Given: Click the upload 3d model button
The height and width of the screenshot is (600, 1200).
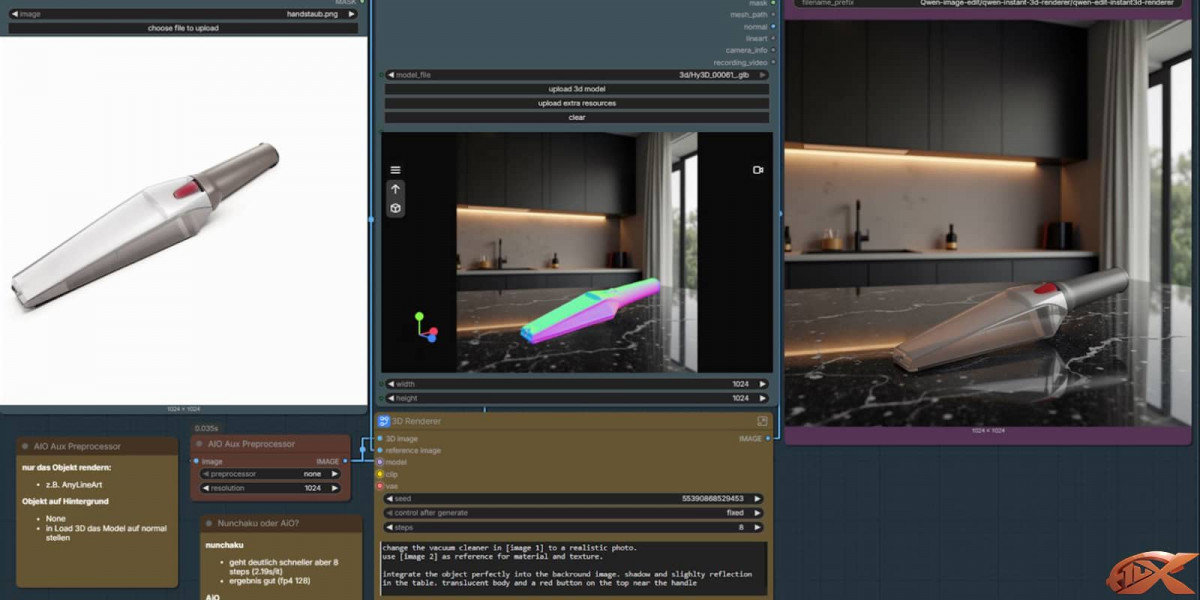Looking at the screenshot, I should tap(577, 89).
